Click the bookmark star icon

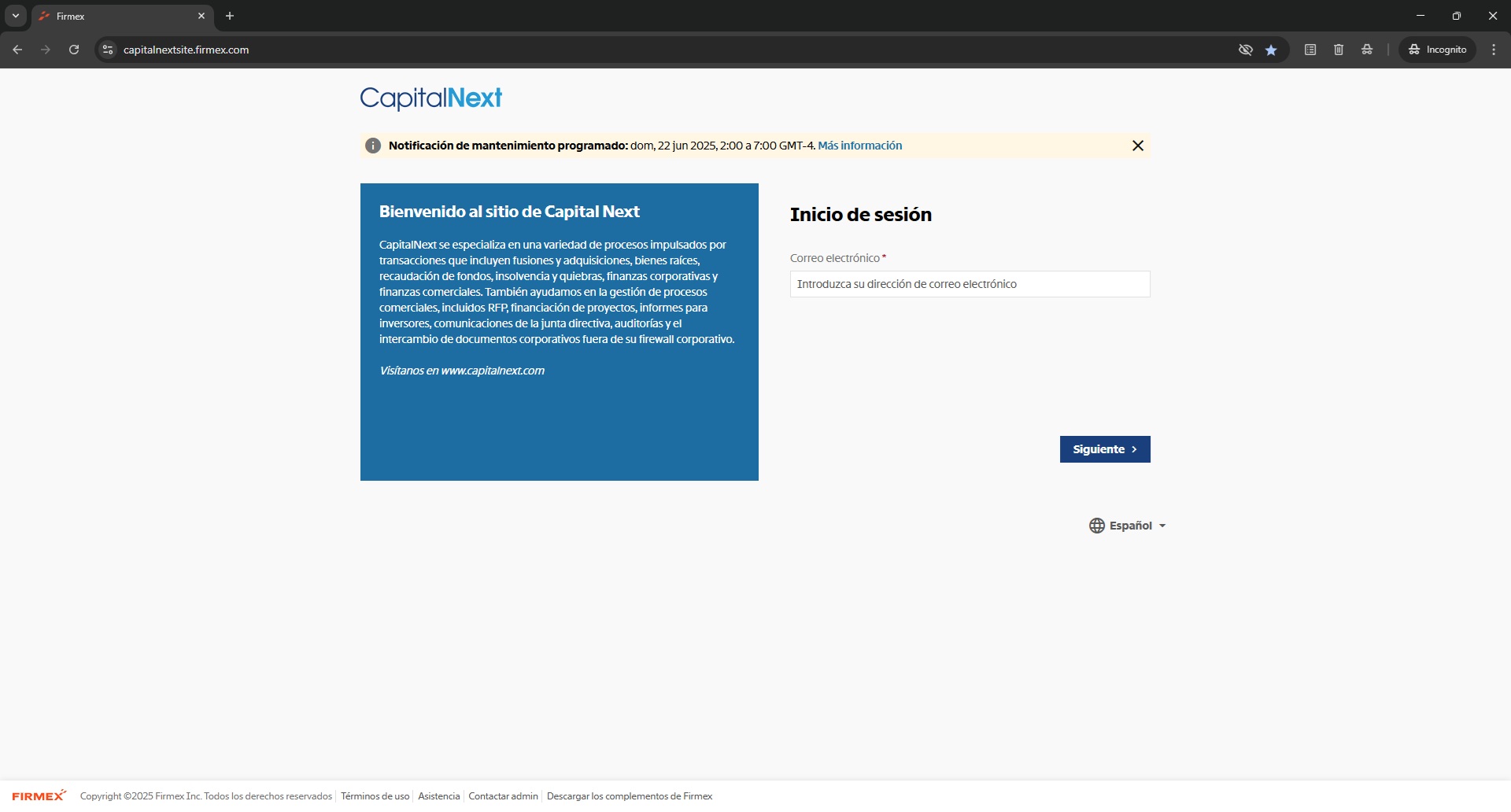click(x=1271, y=50)
